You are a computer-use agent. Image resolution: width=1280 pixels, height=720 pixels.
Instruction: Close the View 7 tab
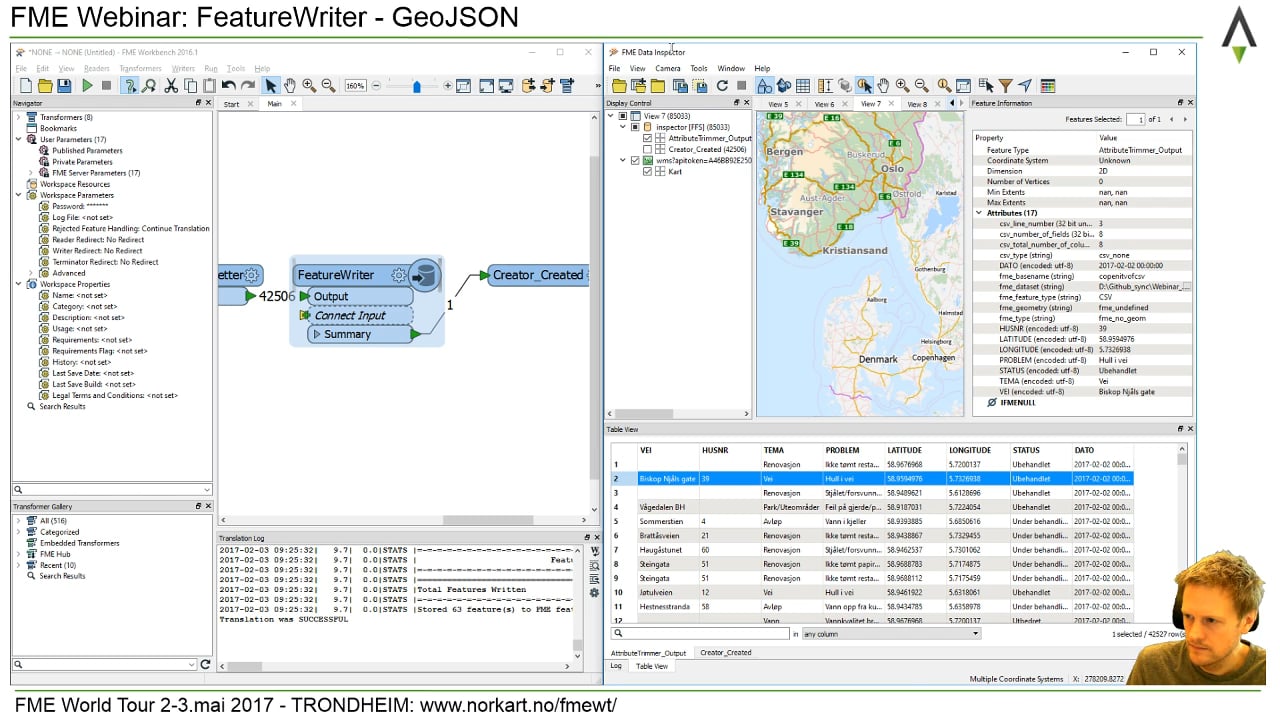(890, 103)
